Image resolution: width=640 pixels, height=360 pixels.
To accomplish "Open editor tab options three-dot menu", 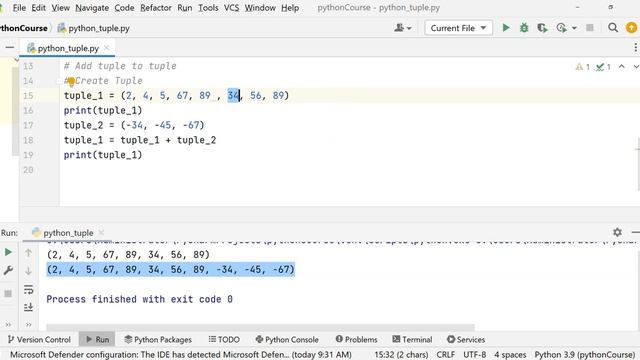I will click(635, 48).
